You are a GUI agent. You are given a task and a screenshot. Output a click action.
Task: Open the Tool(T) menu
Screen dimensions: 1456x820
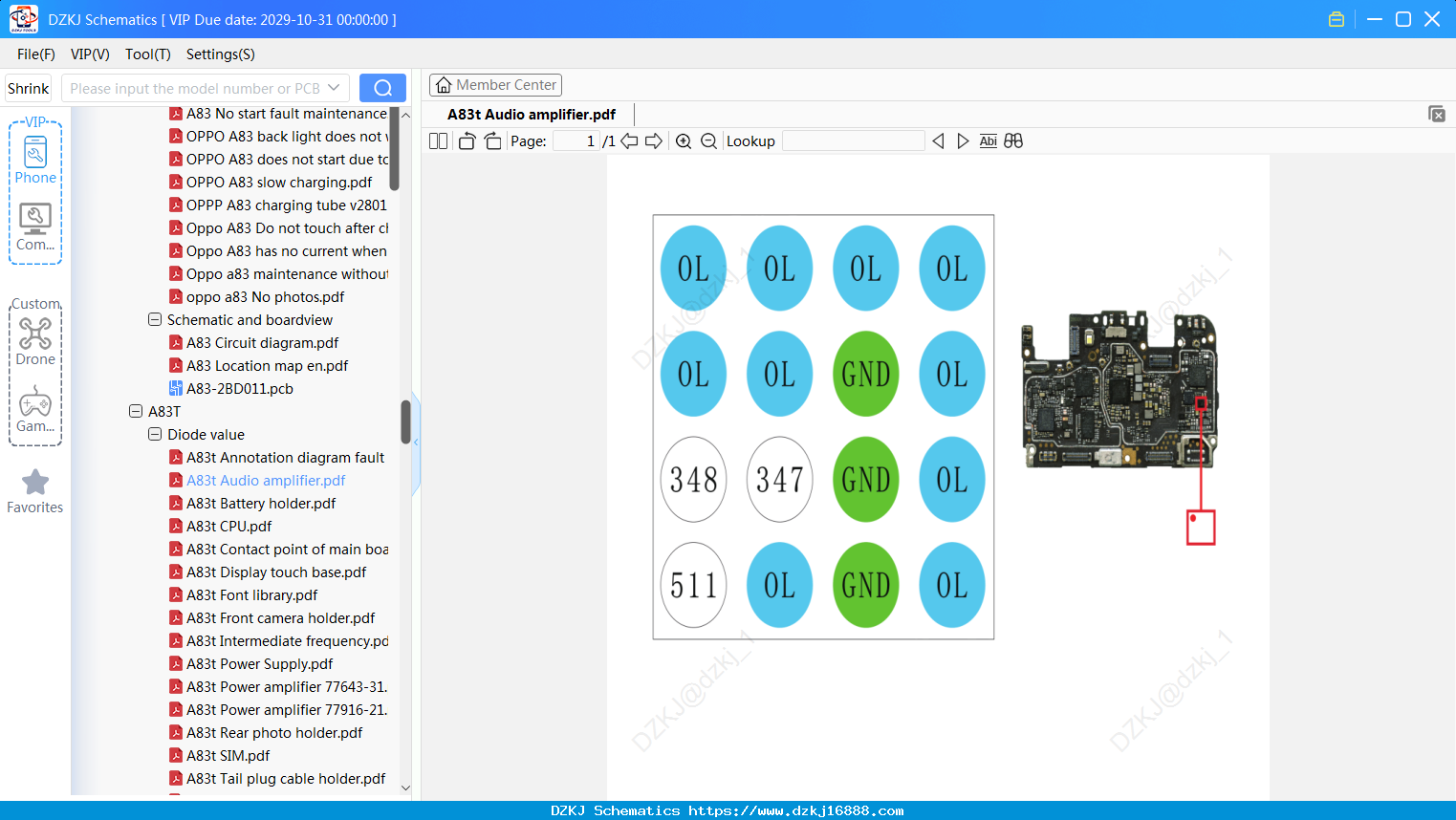pos(148,54)
